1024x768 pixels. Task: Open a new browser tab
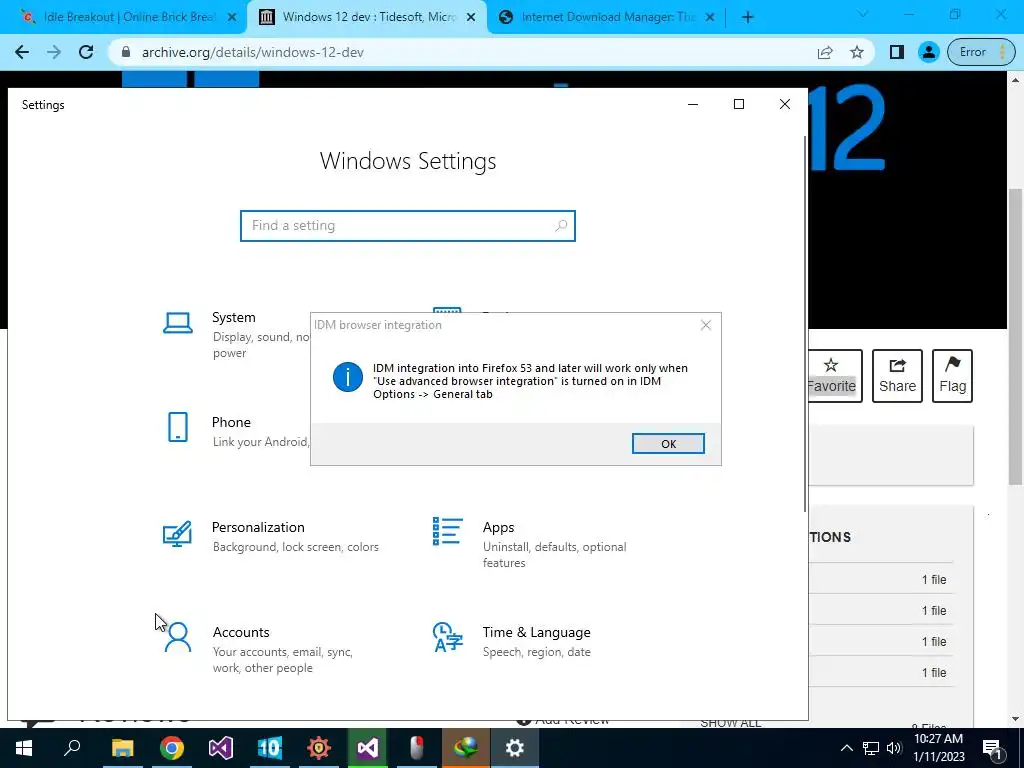pos(748,18)
